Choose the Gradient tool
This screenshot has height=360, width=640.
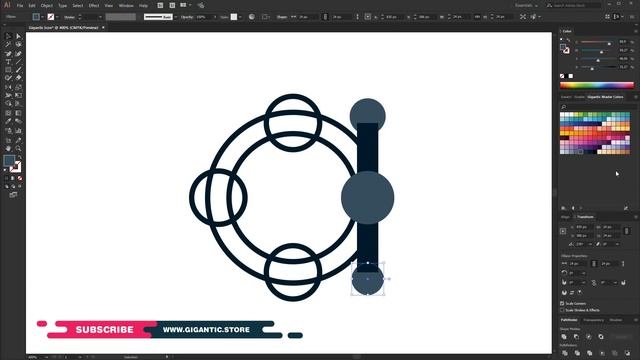[x=18, y=113]
